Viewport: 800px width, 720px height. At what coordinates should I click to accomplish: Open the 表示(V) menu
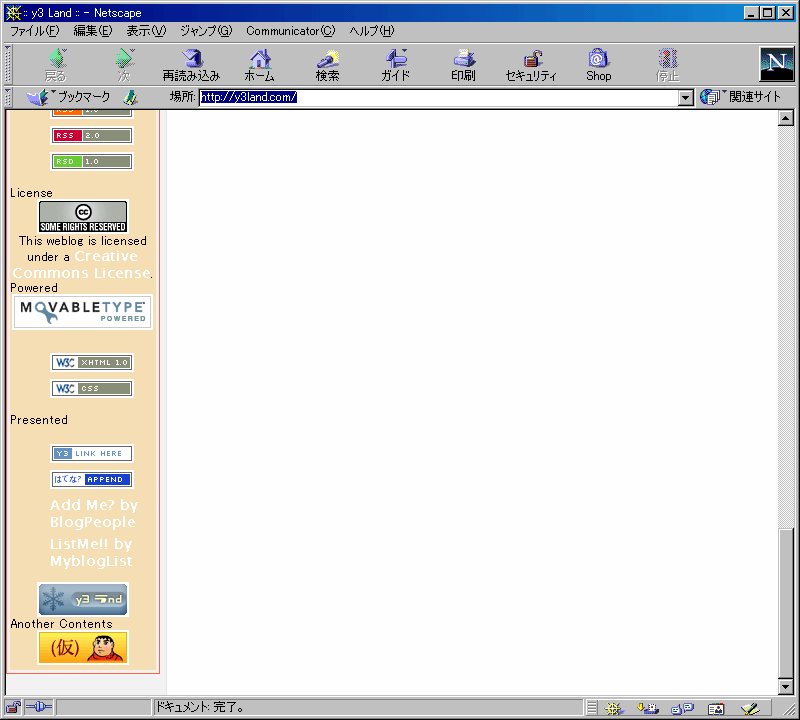click(x=146, y=31)
